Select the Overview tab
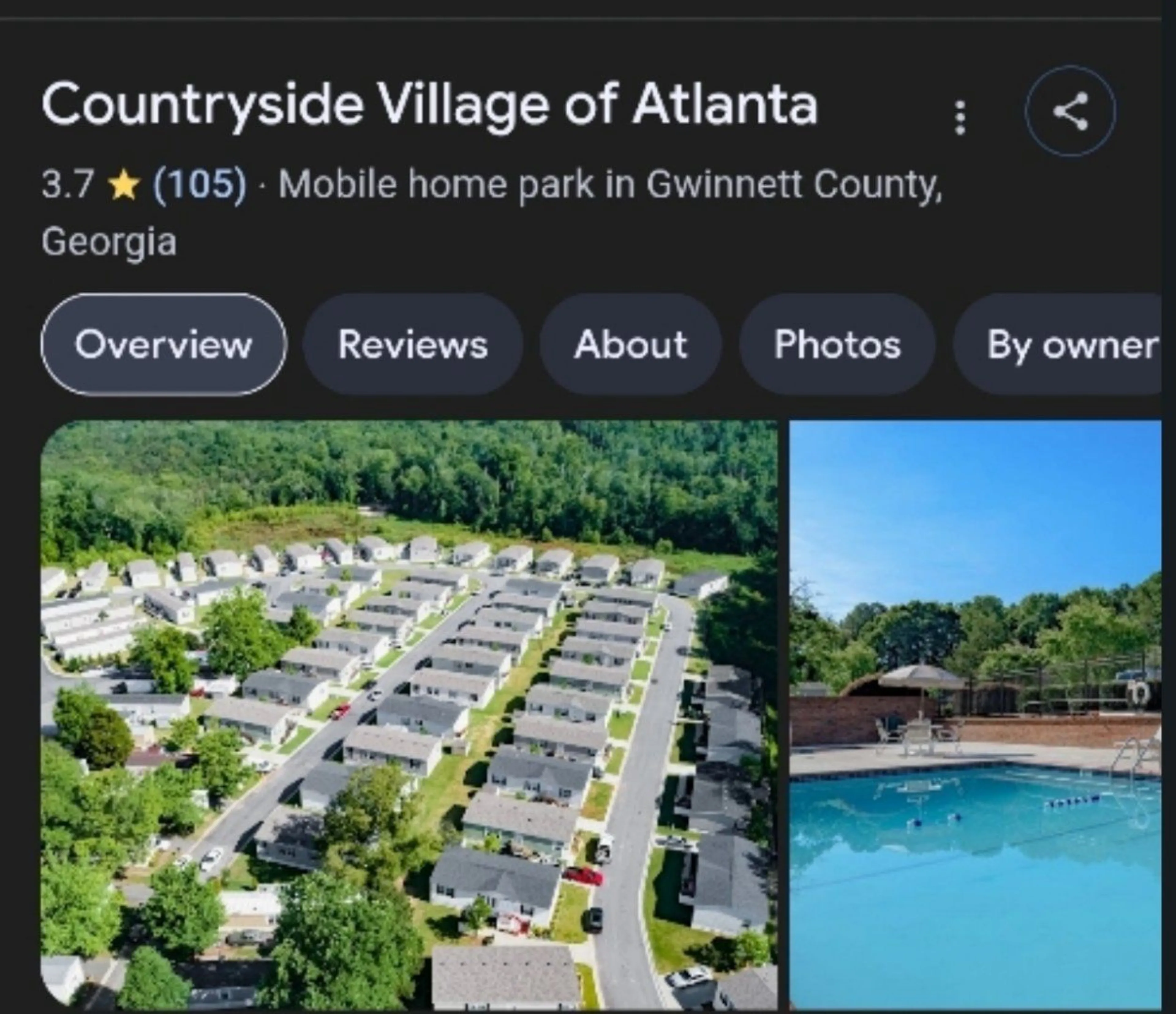The width and height of the screenshot is (1176, 1014). [164, 344]
